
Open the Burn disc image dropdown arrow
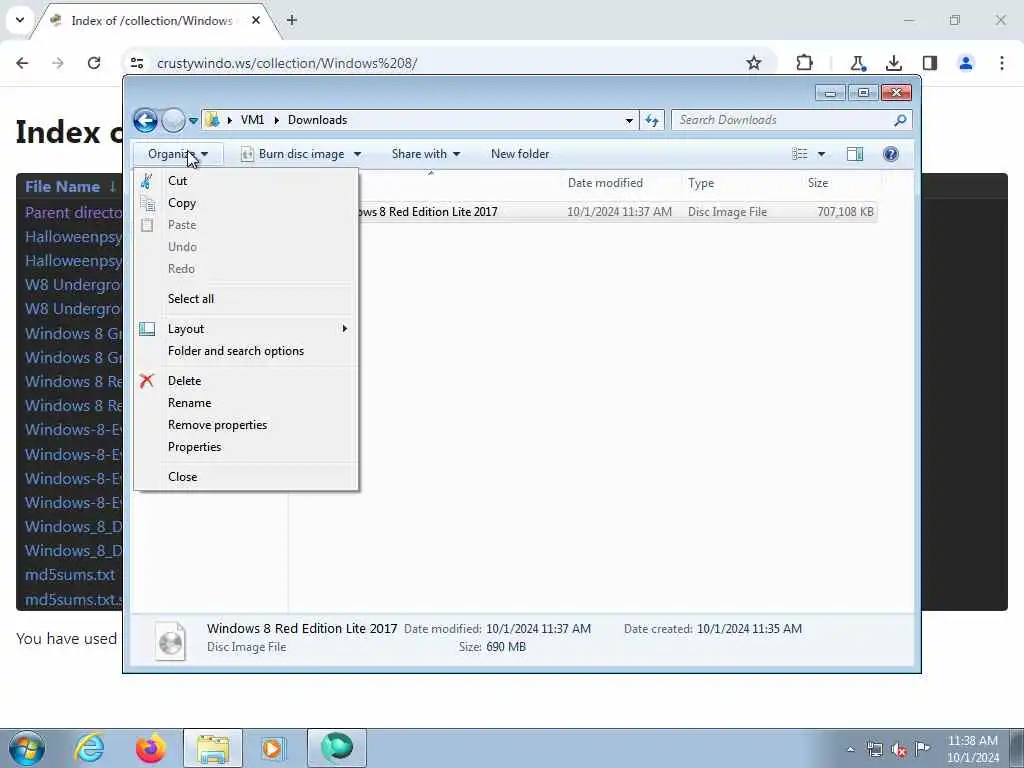click(357, 154)
